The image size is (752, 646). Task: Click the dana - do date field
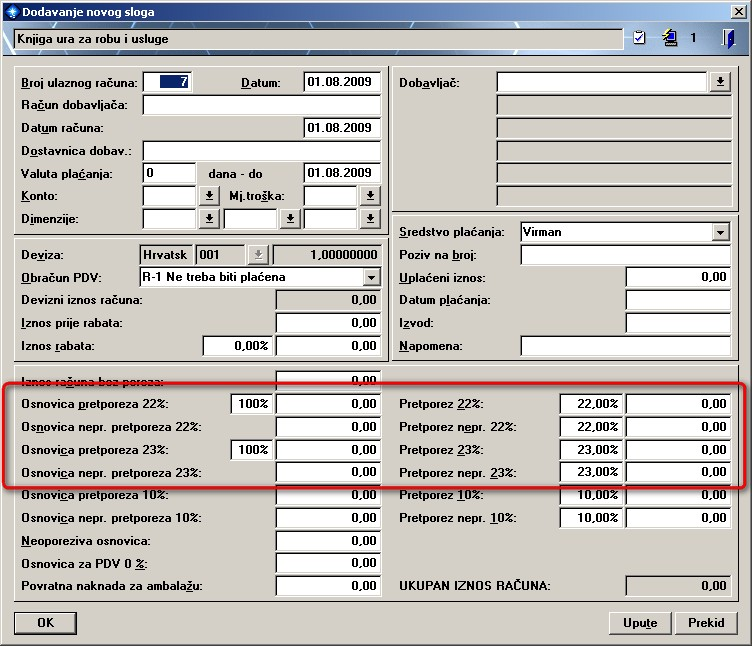point(342,173)
